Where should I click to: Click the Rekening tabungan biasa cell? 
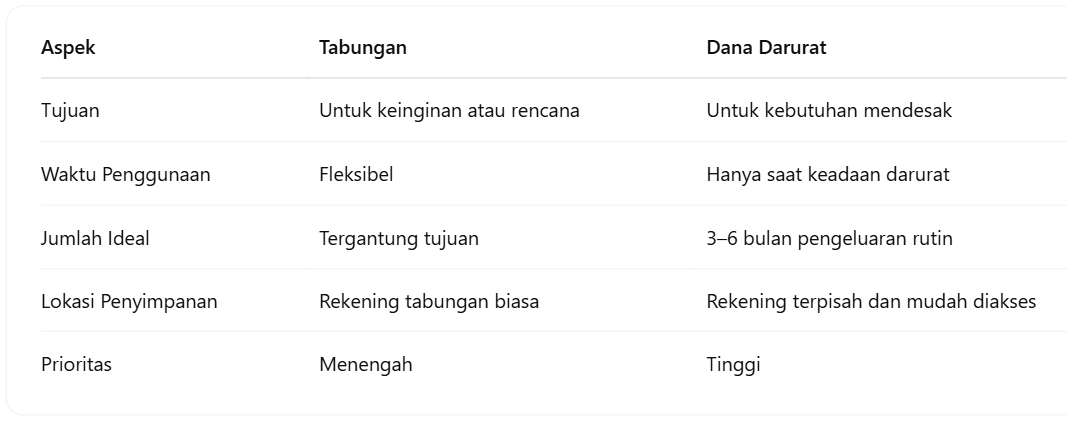(429, 301)
